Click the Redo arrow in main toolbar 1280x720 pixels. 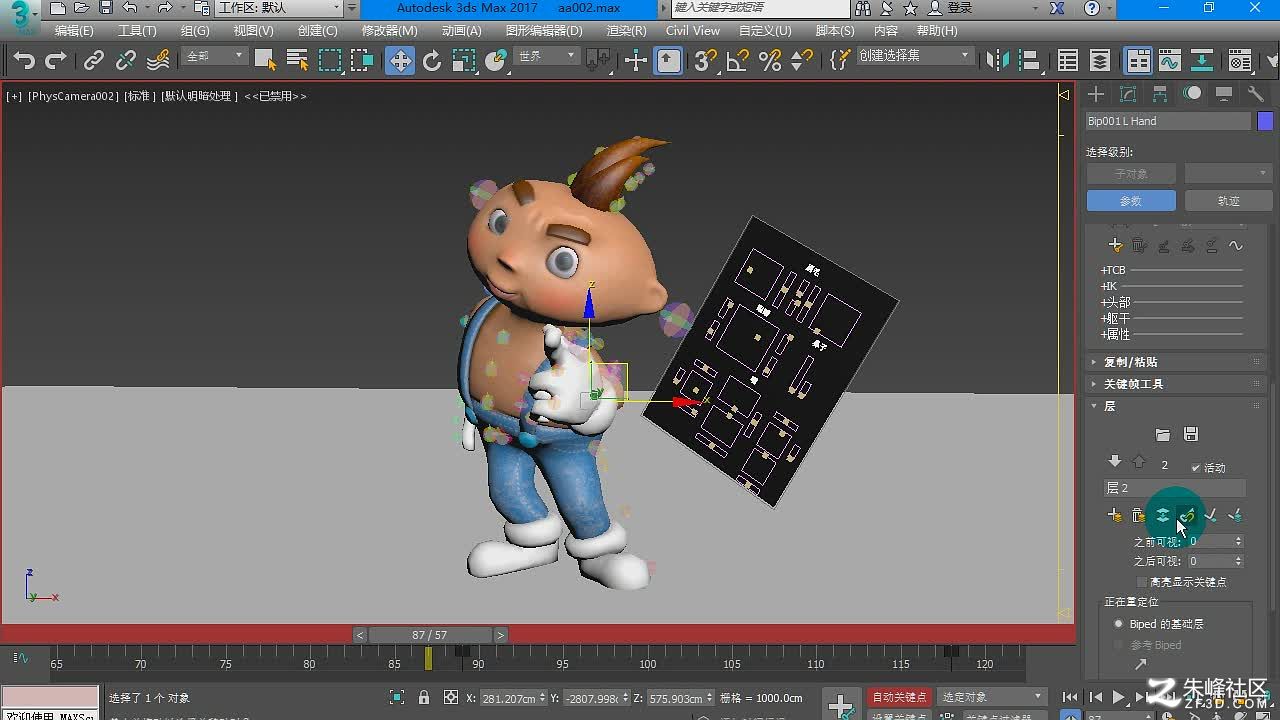coord(56,61)
